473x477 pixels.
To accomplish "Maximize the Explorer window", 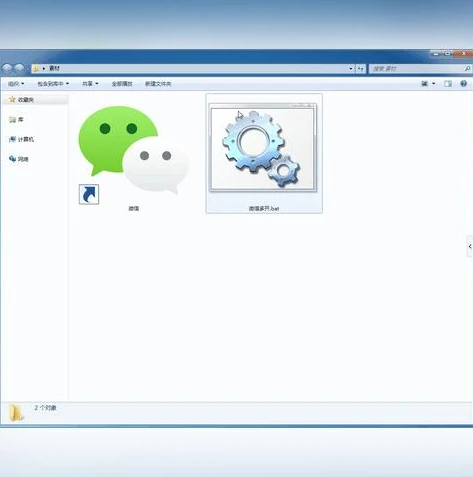I will pos(448,53).
